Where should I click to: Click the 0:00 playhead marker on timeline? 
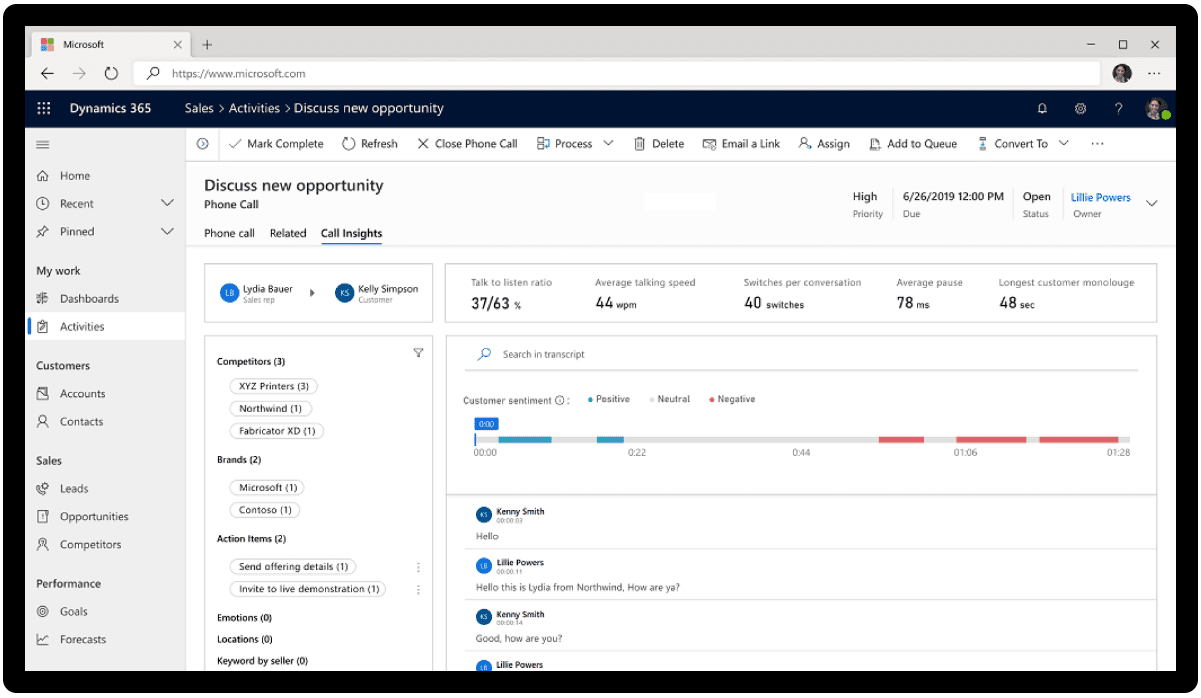[486, 424]
